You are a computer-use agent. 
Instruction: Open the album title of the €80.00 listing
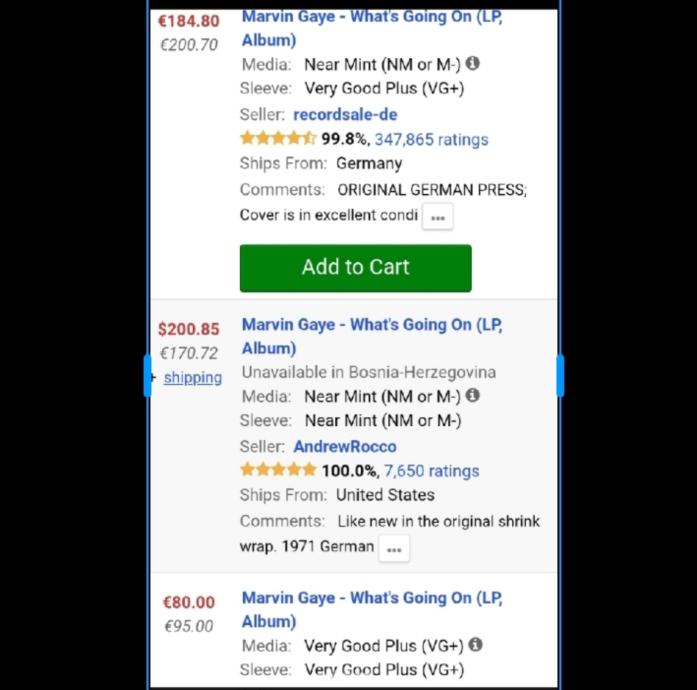[372, 609]
